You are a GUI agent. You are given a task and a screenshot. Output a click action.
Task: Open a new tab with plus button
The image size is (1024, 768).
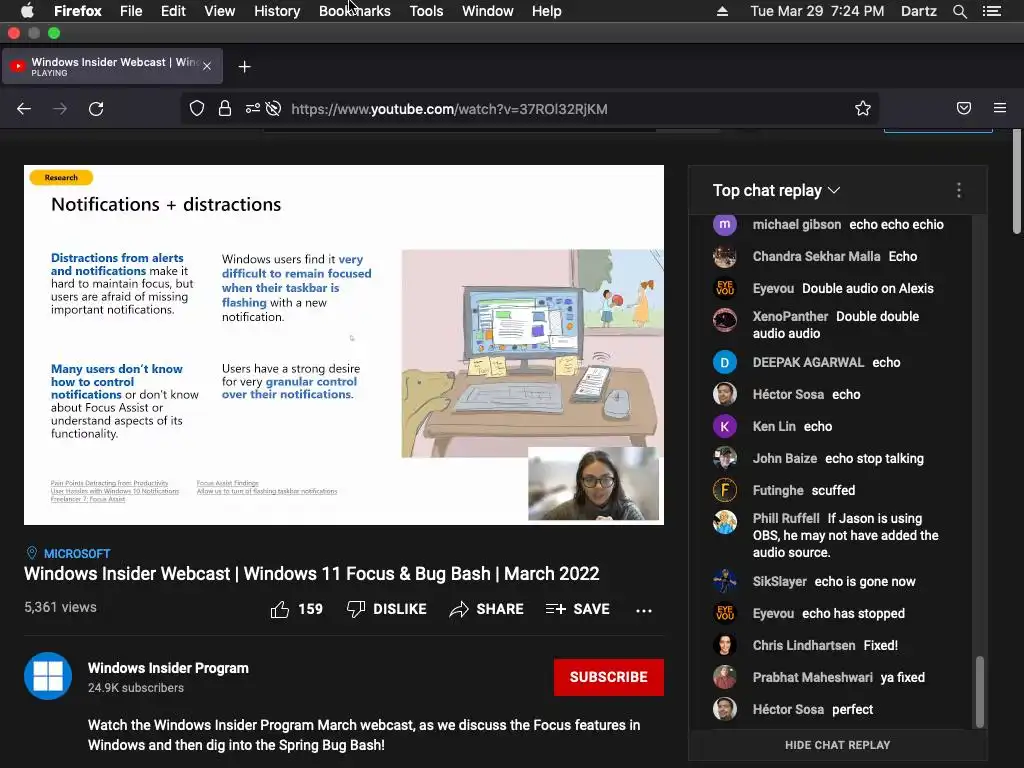click(244, 67)
